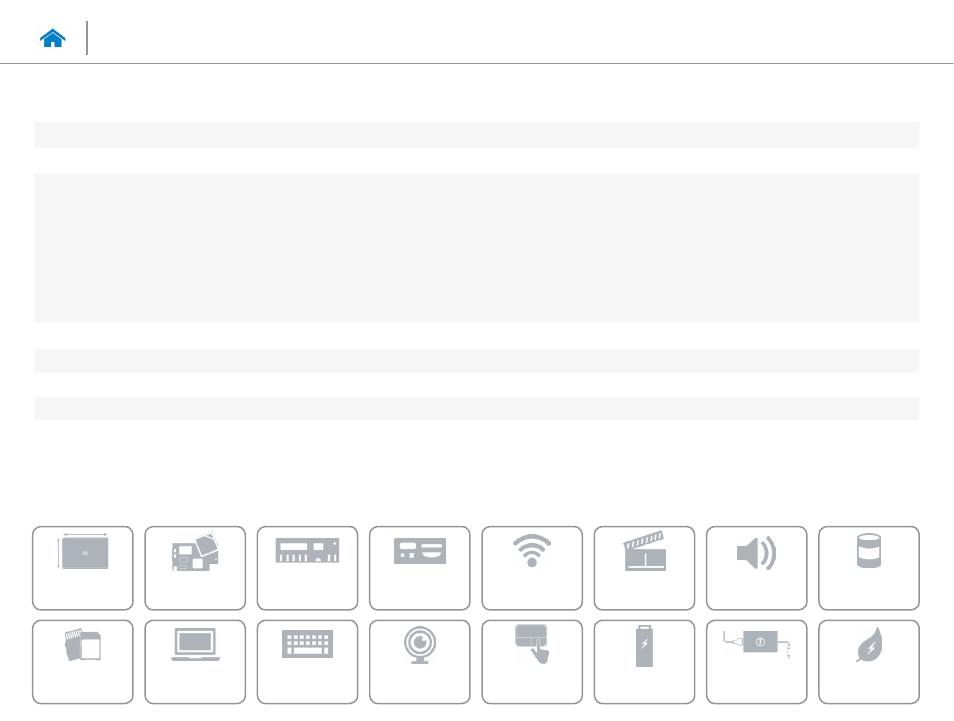This screenshot has width=954, height=721.
Task: Click the topmost shaded table row
Action: pos(476,134)
